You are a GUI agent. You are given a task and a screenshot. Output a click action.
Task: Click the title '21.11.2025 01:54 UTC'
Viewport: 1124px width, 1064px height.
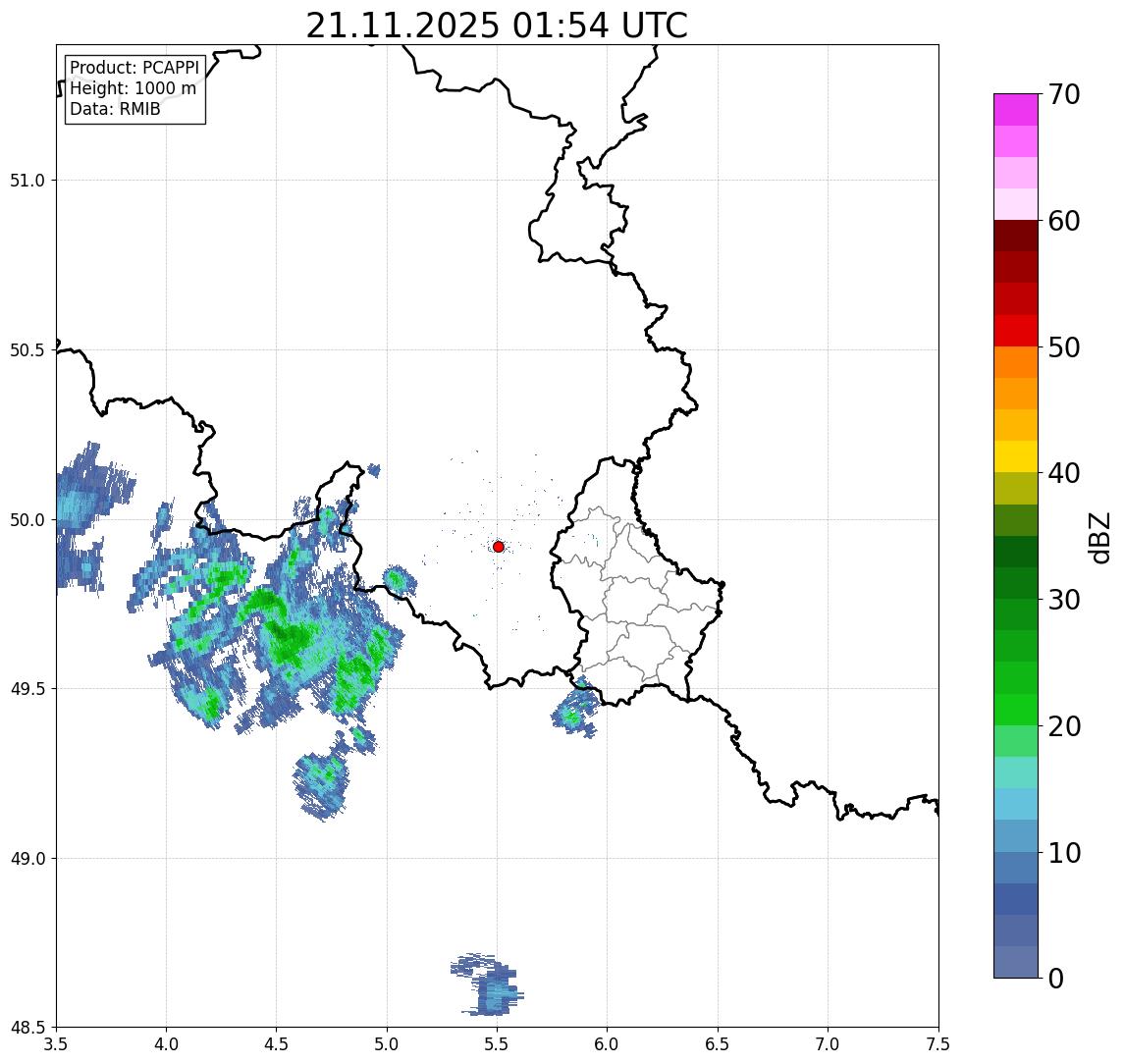pos(497,26)
